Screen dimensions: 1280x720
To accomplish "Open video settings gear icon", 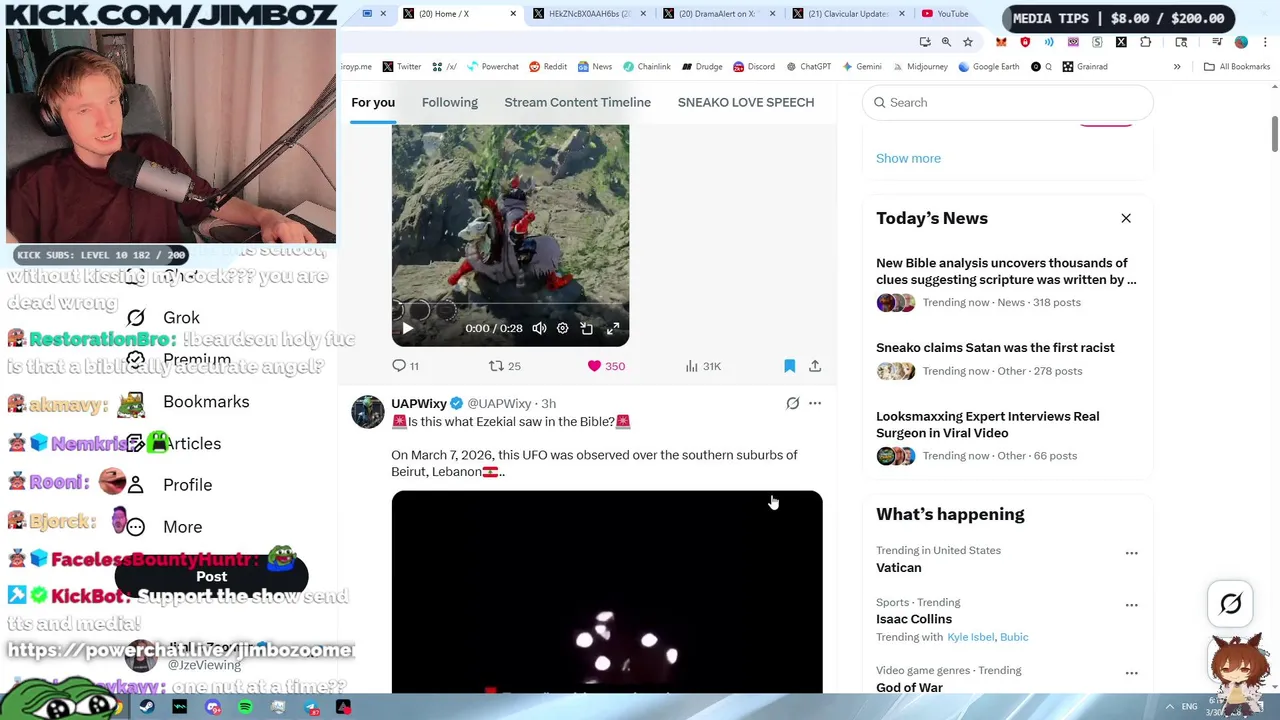I will [x=562, y=328].
